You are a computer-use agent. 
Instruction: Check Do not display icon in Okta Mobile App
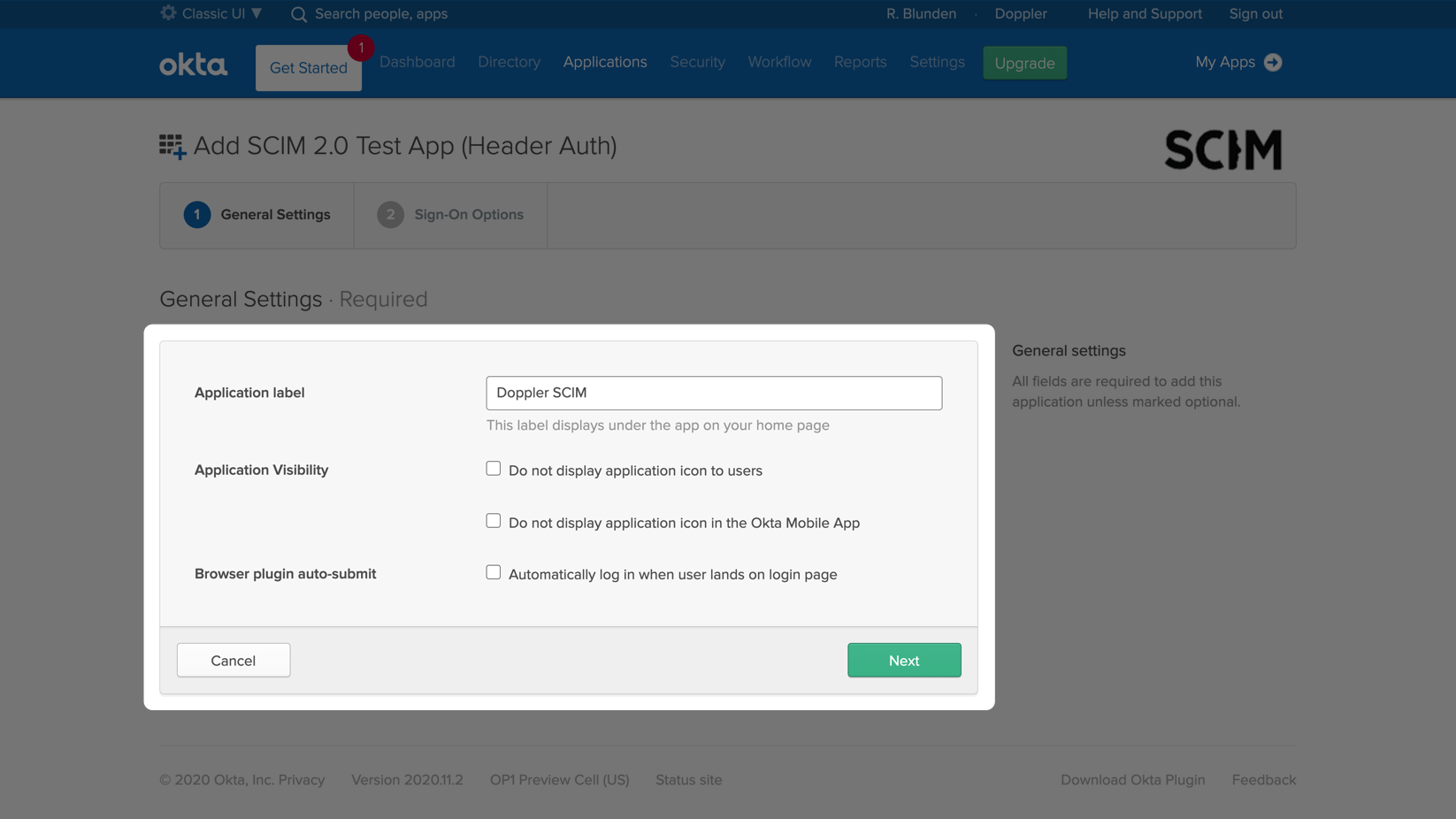493,521
